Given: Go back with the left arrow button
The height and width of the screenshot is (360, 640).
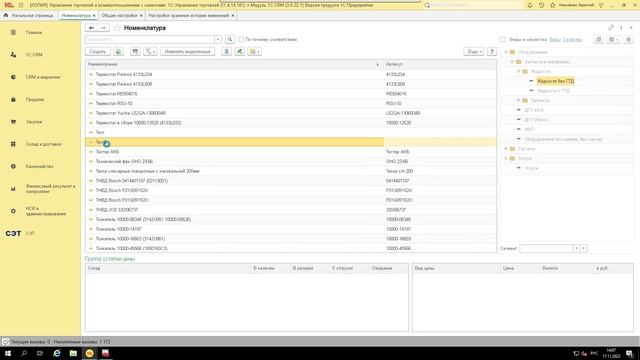Looking at the screenshot, I should pos(91,28).
